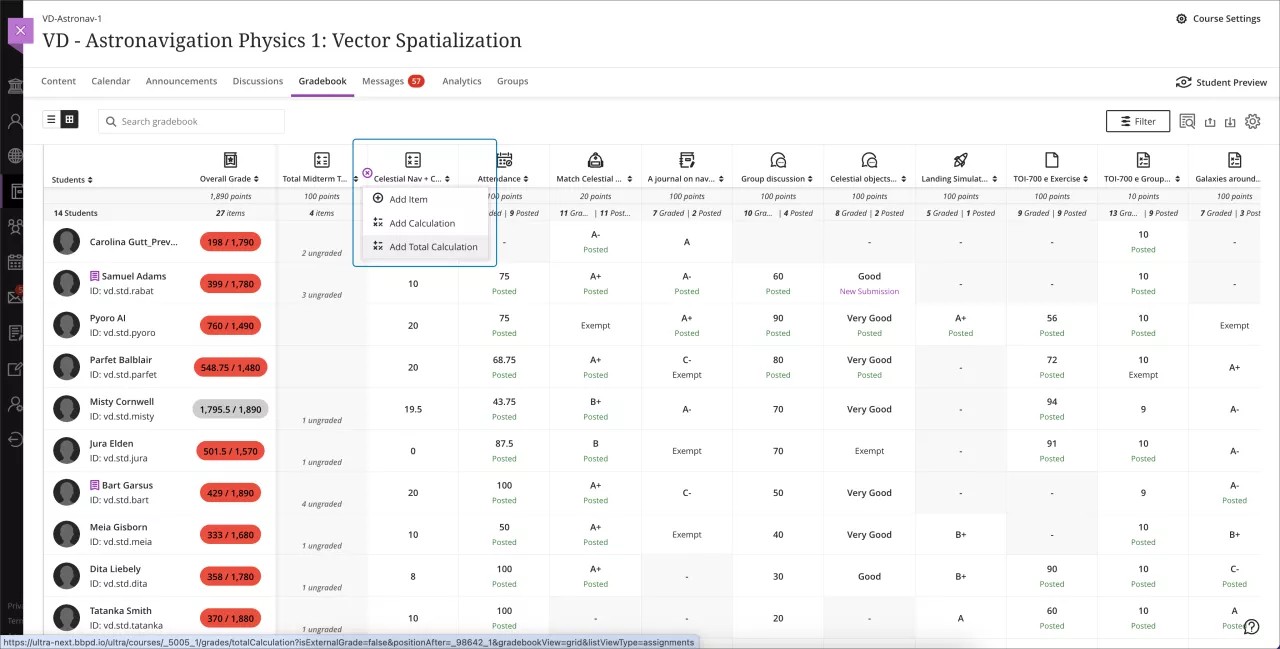Open the student activity report search icon
Viewport: 1280px width, 649px height.
1186,121
